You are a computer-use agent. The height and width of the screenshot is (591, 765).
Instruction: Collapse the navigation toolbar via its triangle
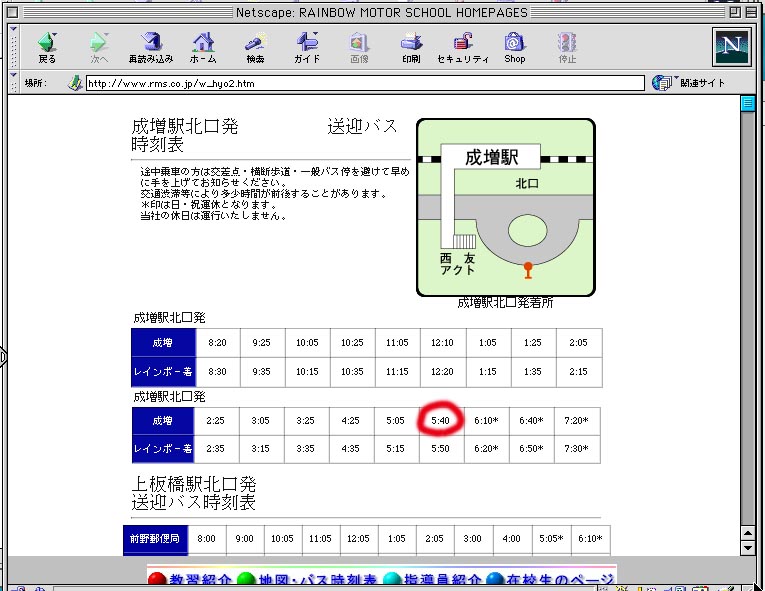pyautogui.click(x=14, y=29)
